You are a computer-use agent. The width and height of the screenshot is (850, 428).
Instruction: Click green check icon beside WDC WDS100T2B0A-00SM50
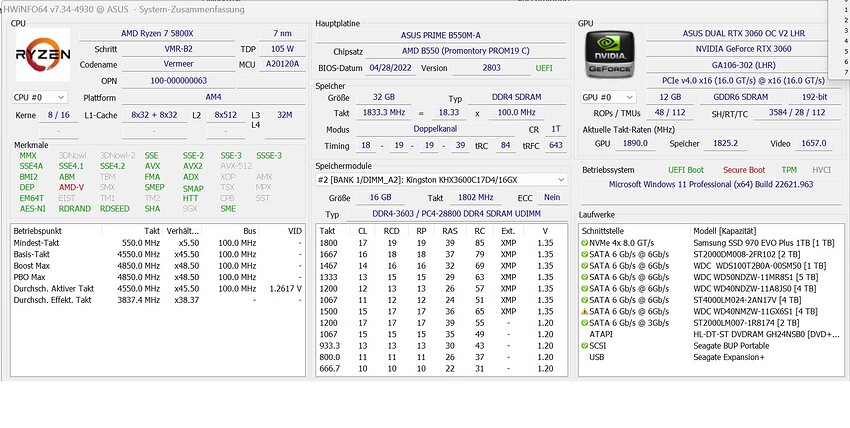pyautogui.click(x=584, y=265)
